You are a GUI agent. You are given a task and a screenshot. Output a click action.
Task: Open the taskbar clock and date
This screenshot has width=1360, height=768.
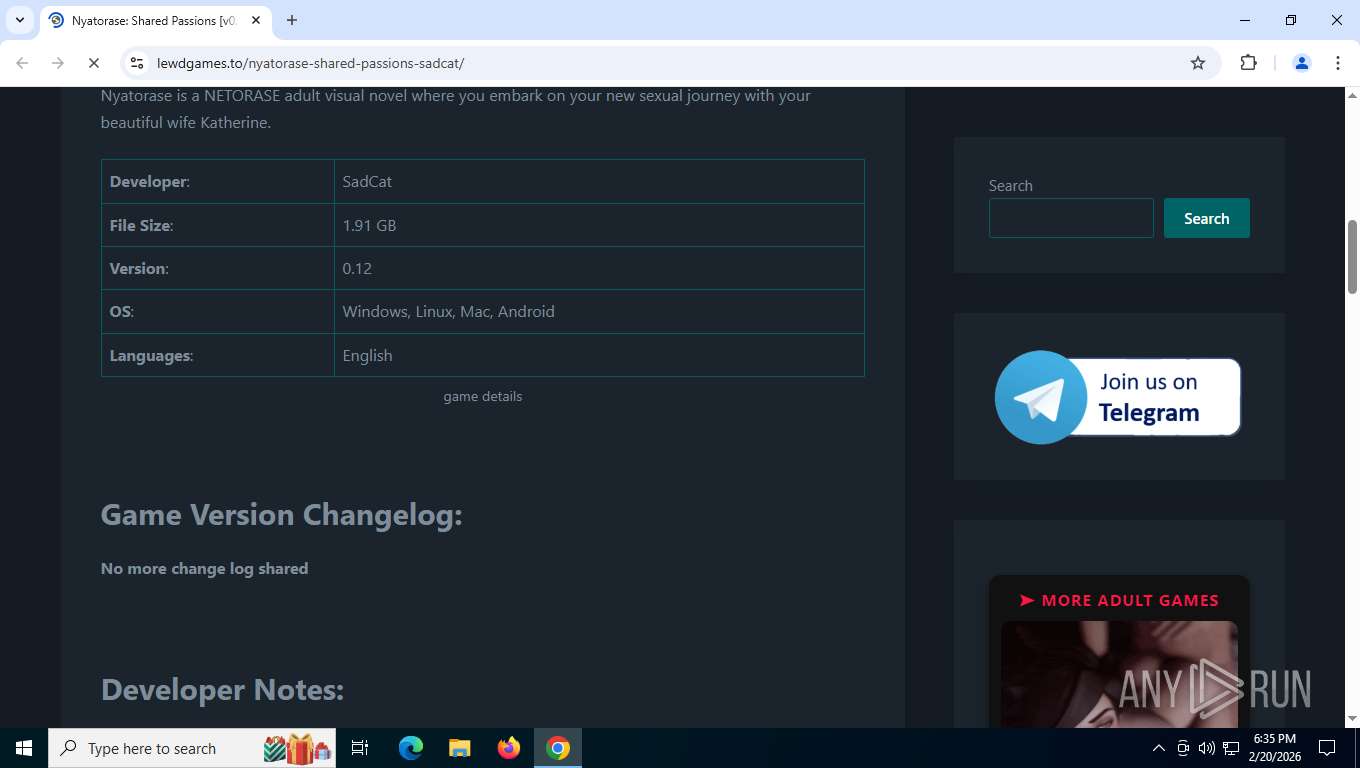1274,748
